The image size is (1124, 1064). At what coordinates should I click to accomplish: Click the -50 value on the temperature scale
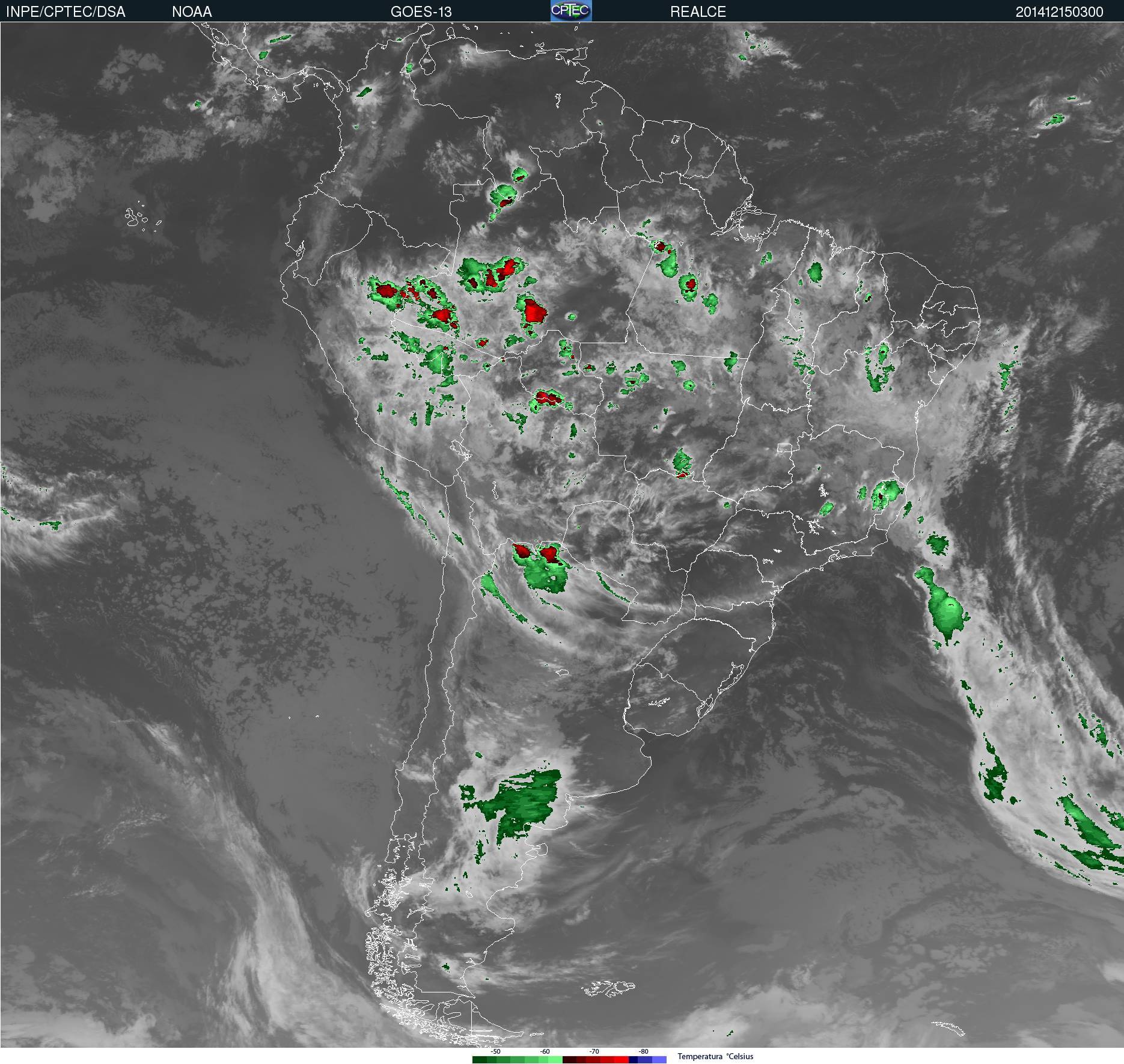pyautogui.click(x=495, y=1051)
